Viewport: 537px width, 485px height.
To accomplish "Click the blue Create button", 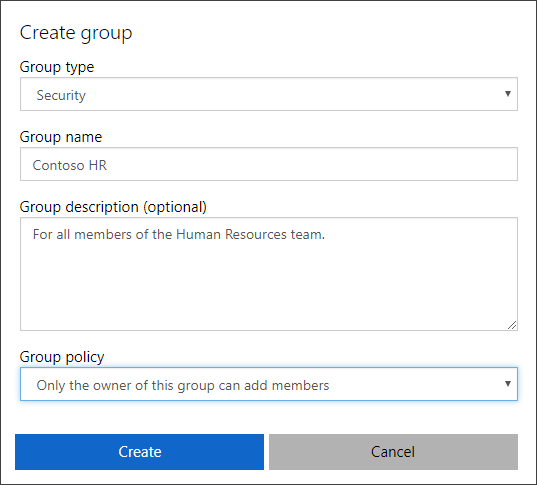I will point(139,452).
